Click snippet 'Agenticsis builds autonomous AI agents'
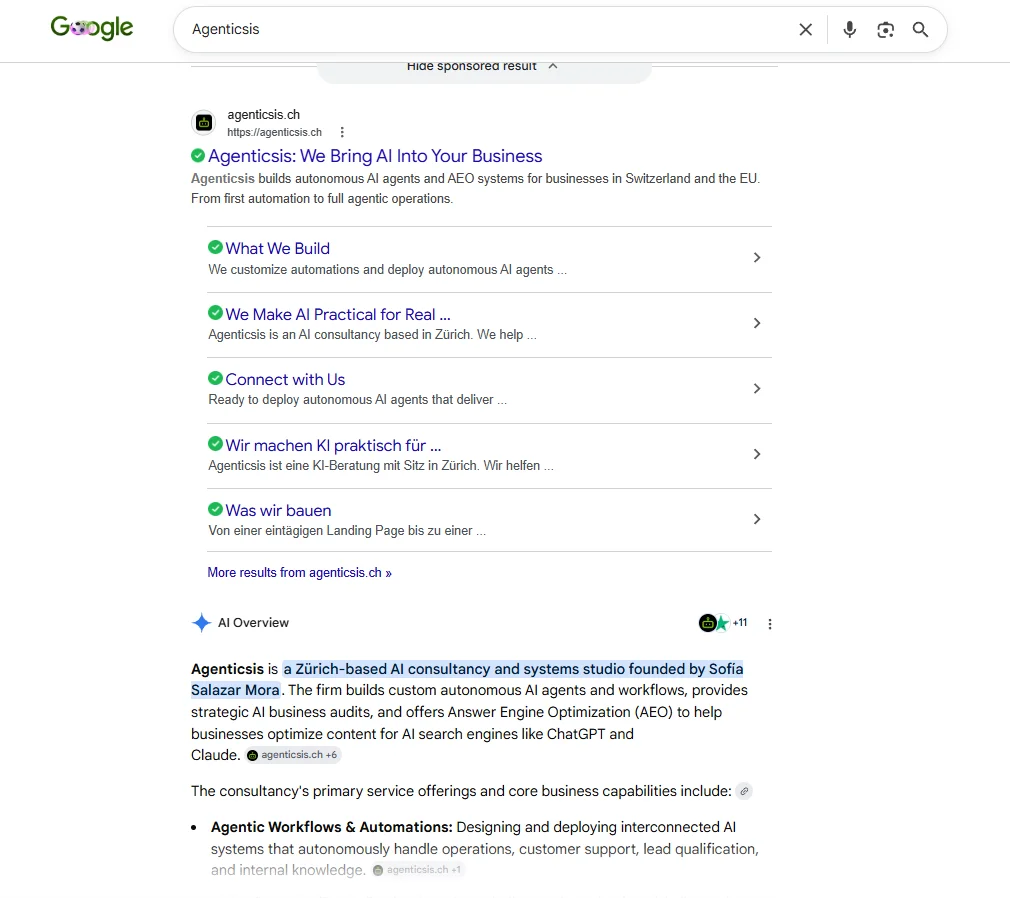 click(x=318, y=178)
